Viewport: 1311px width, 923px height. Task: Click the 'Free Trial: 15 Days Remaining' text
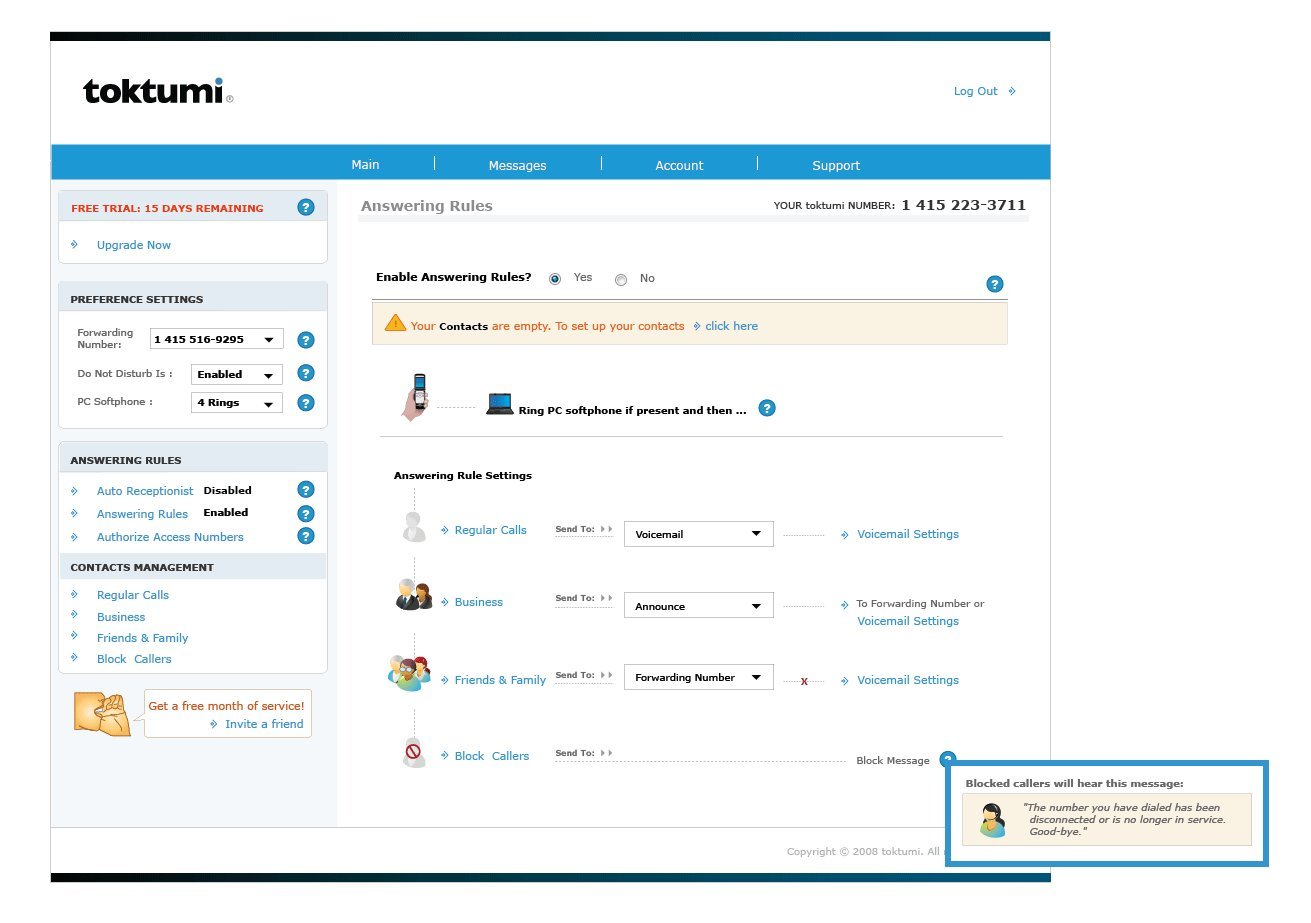[167, 208]
